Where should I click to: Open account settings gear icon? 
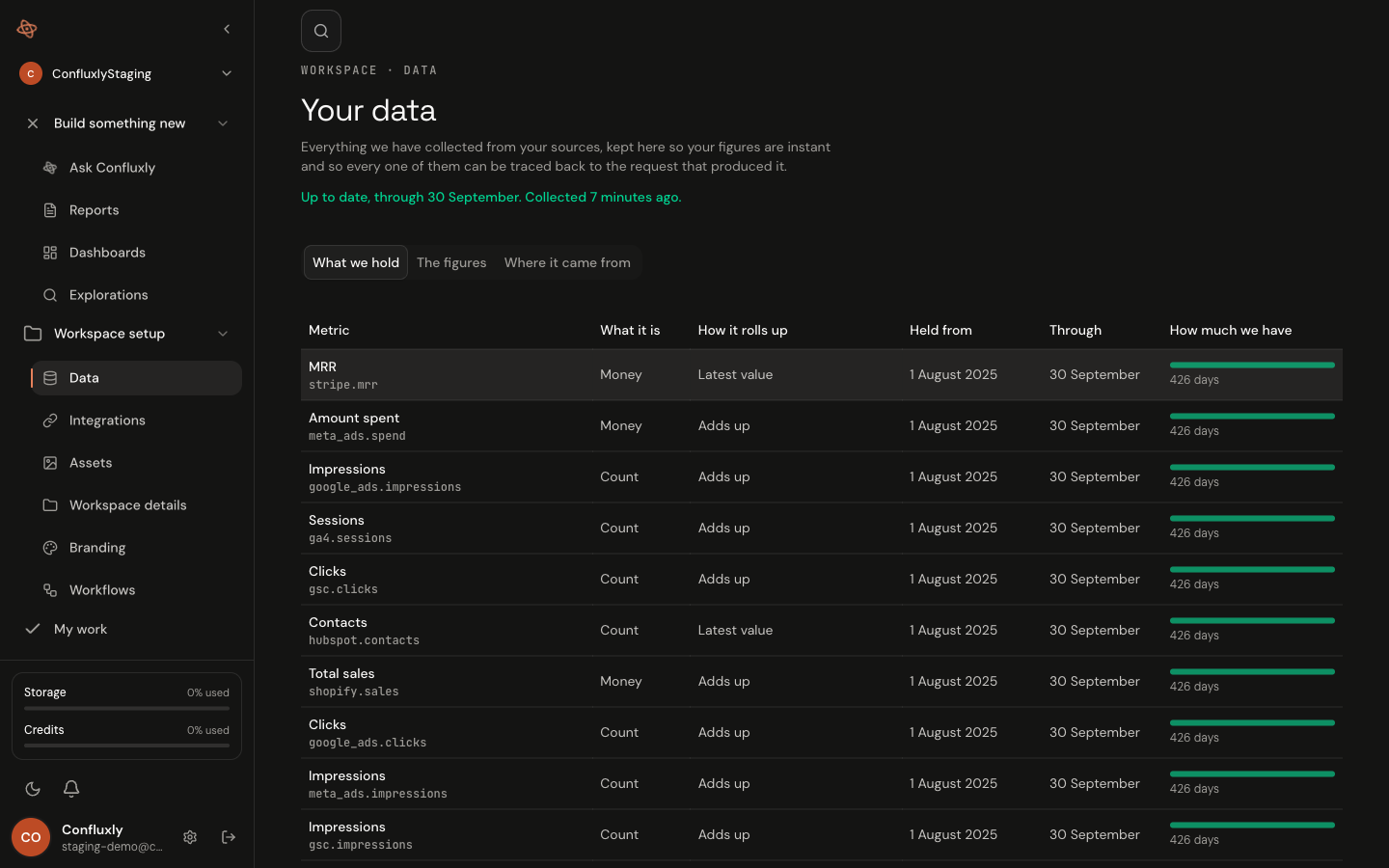(190, 837)
